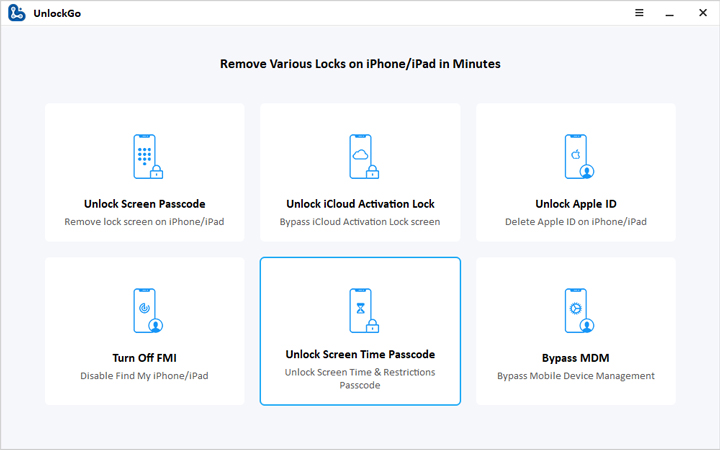Choose the Bypass MDM title
Viewport: 720px width, 450px height.
pos(576,358)
